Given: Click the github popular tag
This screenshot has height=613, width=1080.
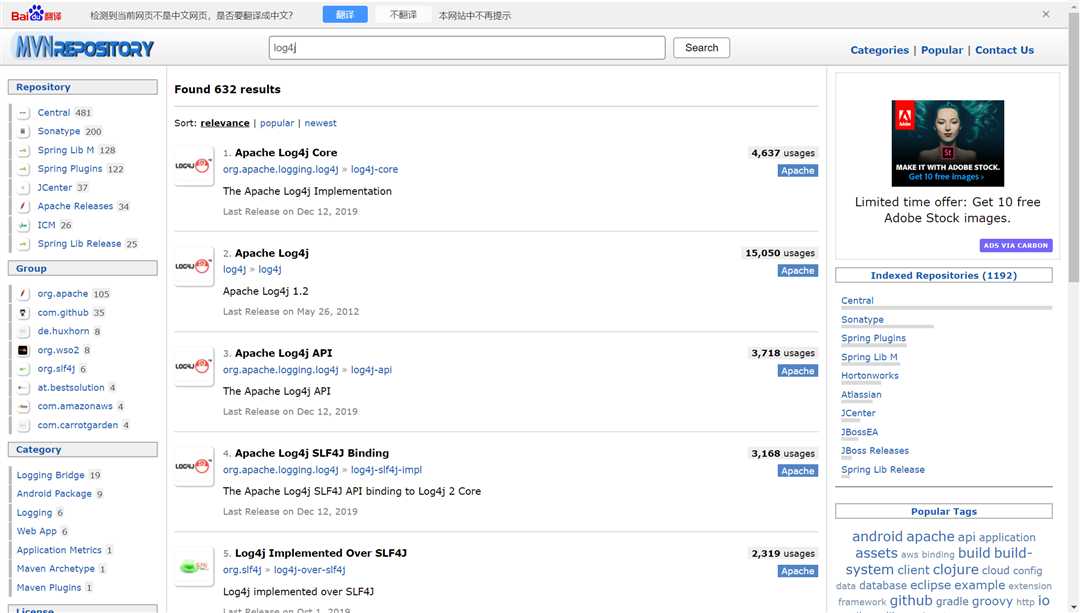Looking at the screenshot, I should [911, 601].
